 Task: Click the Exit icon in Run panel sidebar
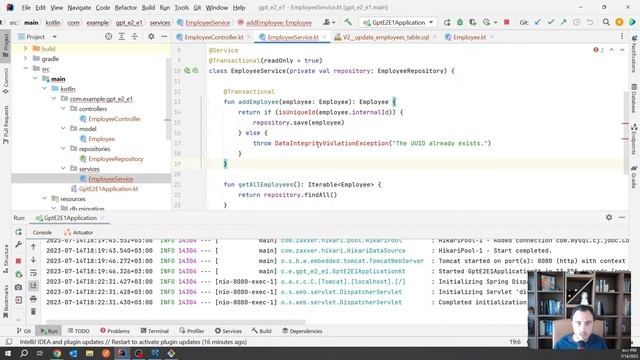tap(18, 300)
